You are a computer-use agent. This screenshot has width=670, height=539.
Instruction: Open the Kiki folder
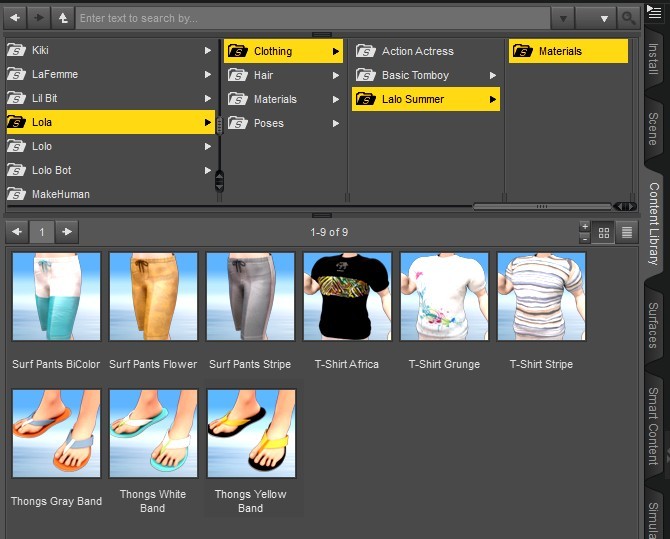pyautogui.click(x=110, y=50)
